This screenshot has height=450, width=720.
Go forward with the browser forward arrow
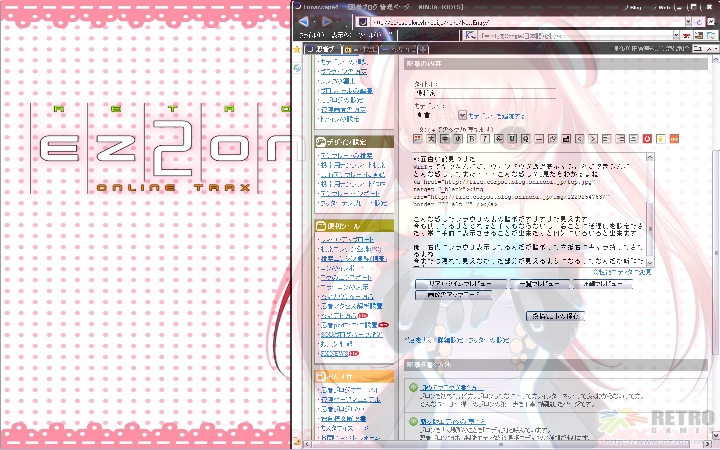[x=326, y=21]
